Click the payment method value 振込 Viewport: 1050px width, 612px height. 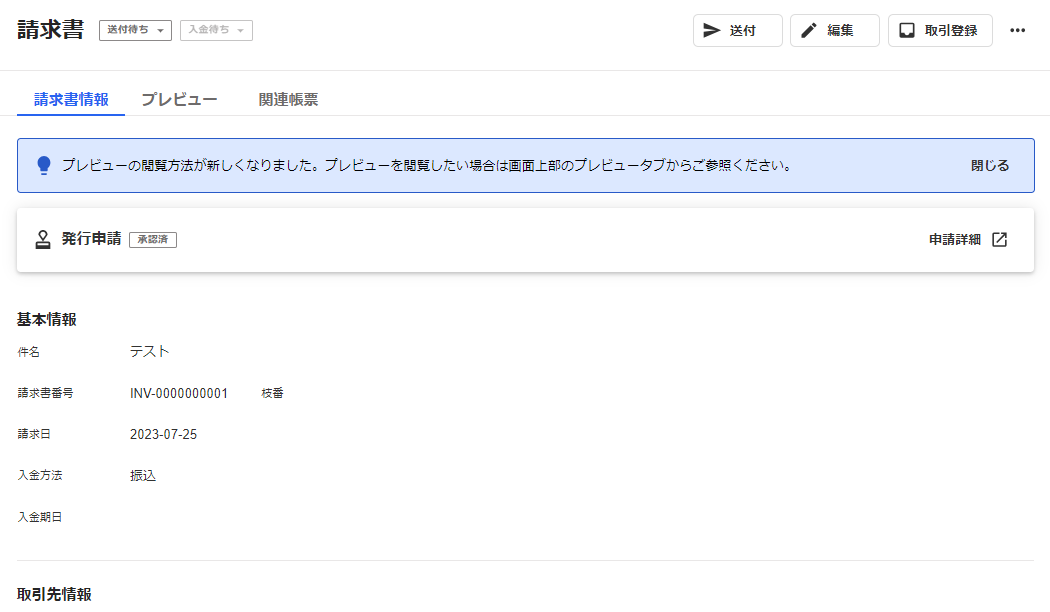143,475
